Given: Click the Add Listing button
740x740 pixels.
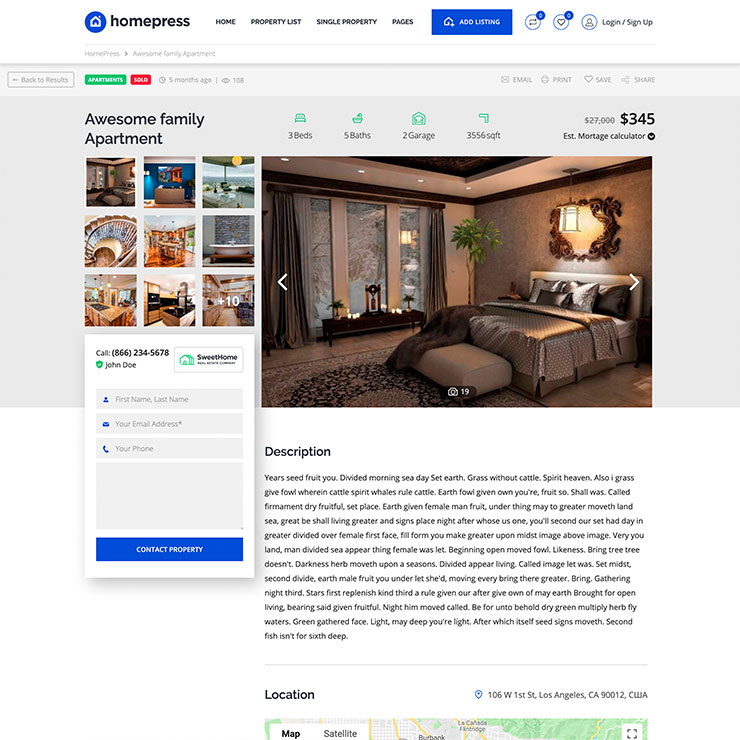Looking at the screenshot, I should [x=471, y=22].
